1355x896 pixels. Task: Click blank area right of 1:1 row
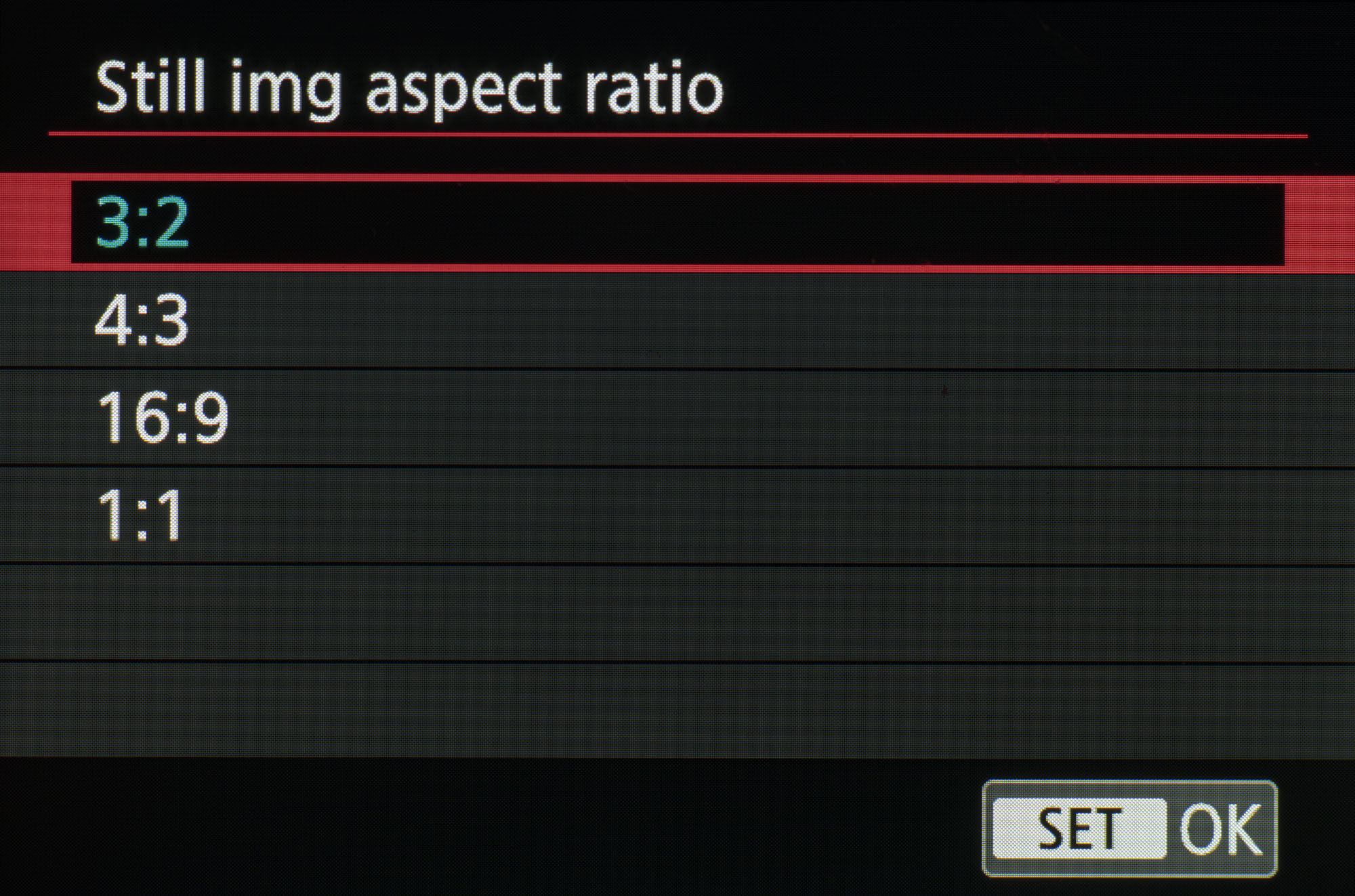click(x=813, y=515)
